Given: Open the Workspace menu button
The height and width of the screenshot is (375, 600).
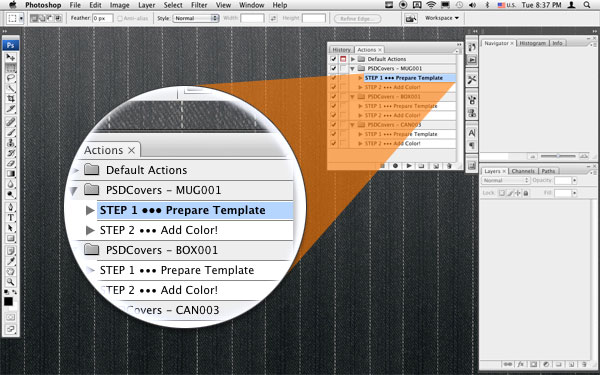Looking at the screenshot, I should click(442, 18).
